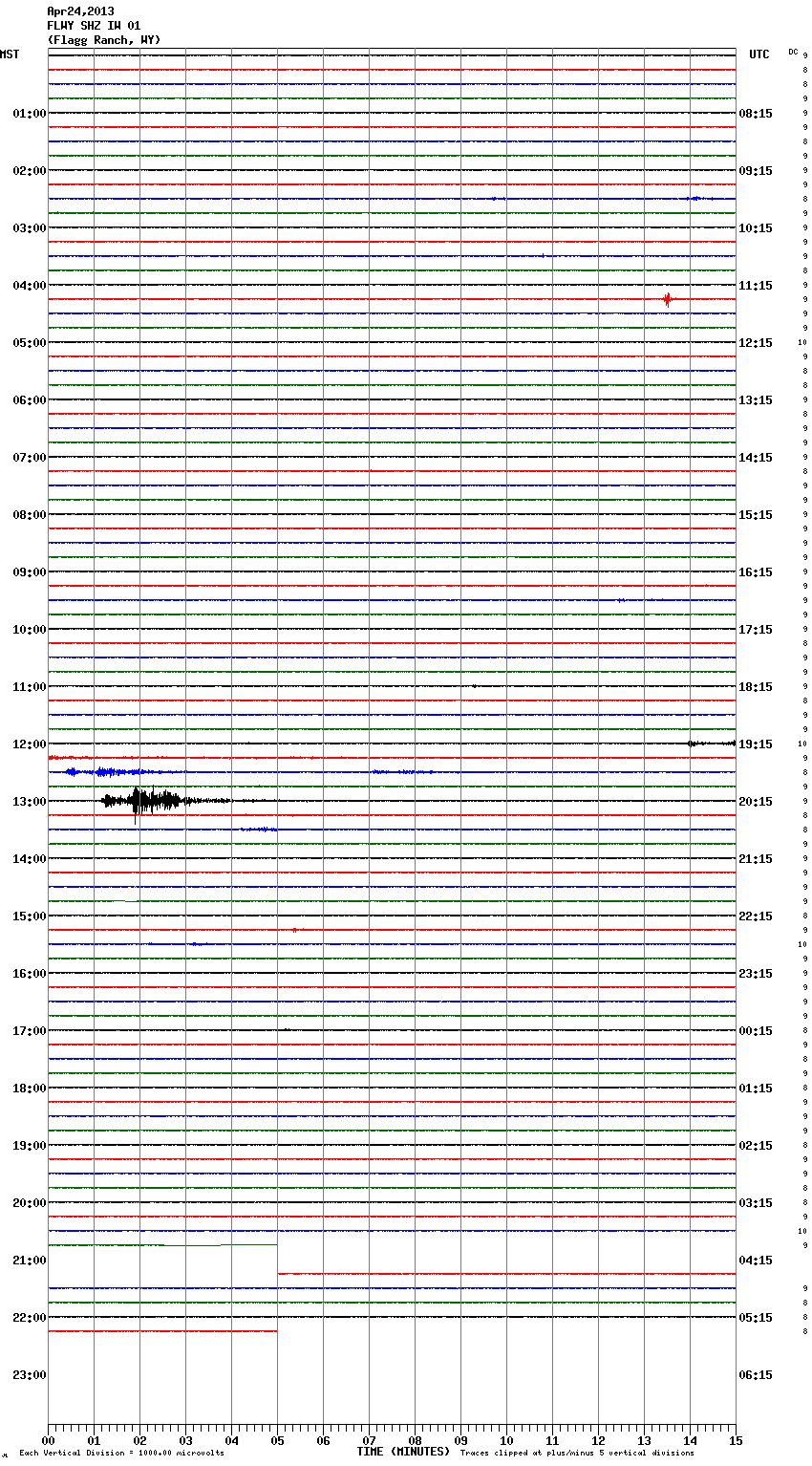Click the 20:15 UTC time label

(x=756, y=802)
